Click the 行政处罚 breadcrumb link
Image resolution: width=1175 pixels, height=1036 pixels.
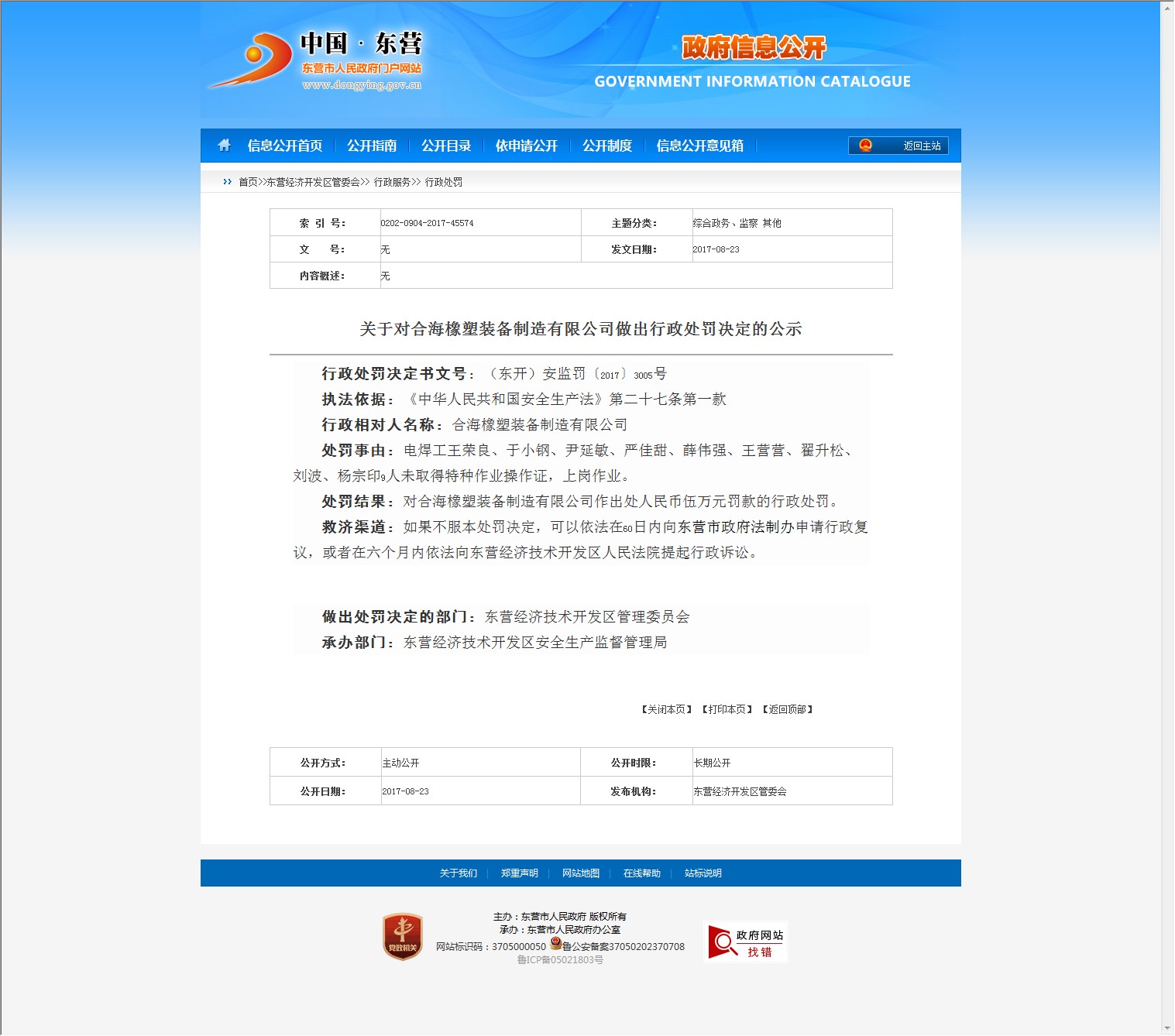pyautogui.click(x=444, y=182)
